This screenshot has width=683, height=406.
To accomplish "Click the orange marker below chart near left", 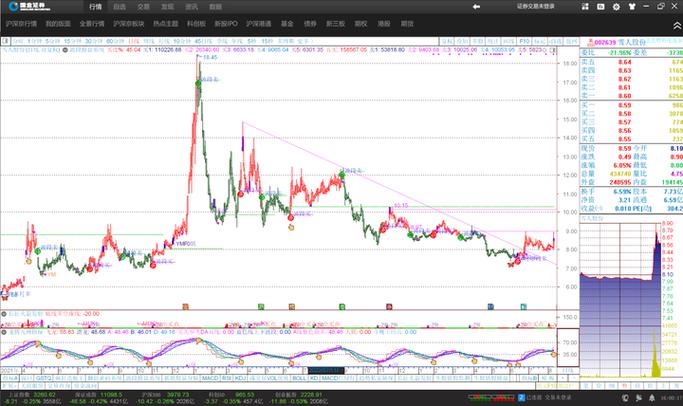I will point(186,307).
